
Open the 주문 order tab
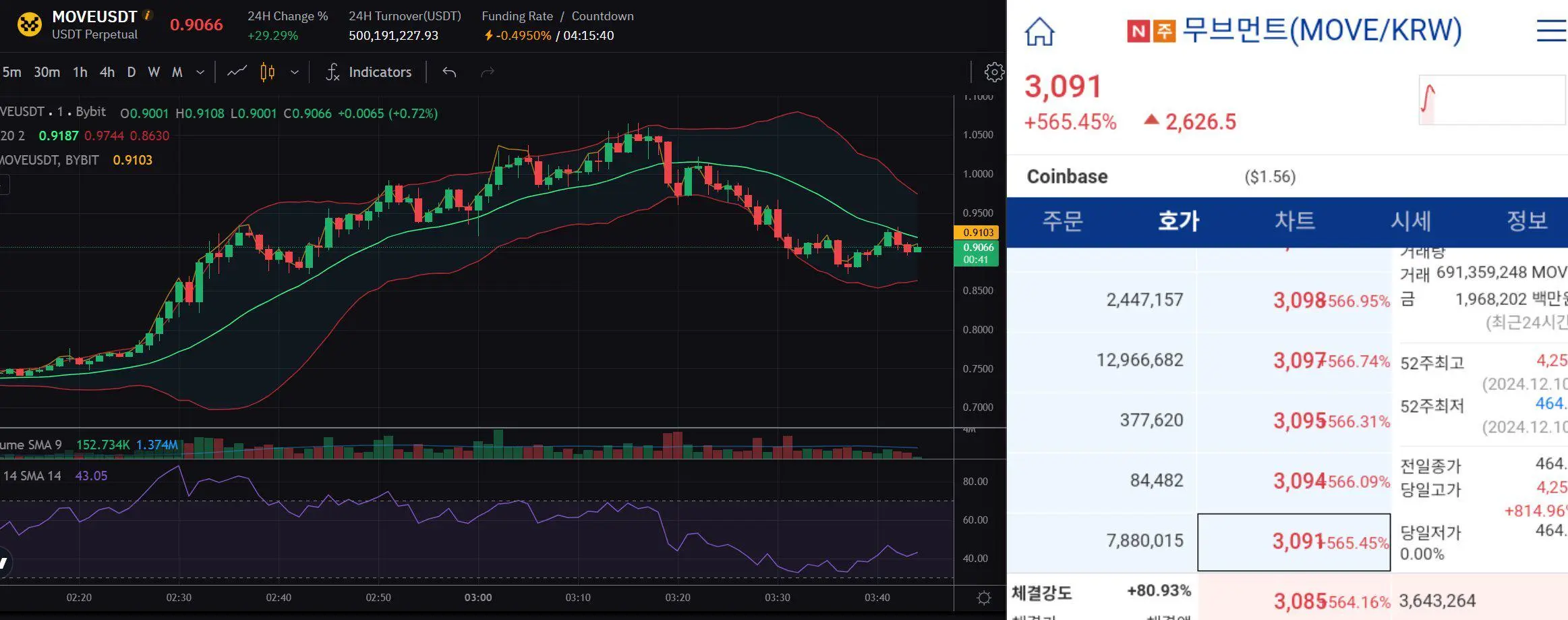point(1063,221)
